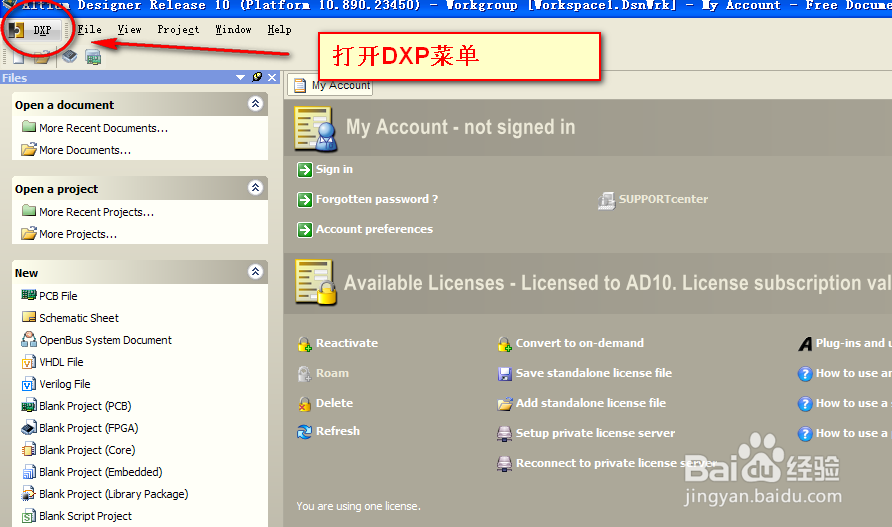This screenshot has height=527, width=892.
Task: Click the Forgotten password arrow icon
Action: pos(305,200)
